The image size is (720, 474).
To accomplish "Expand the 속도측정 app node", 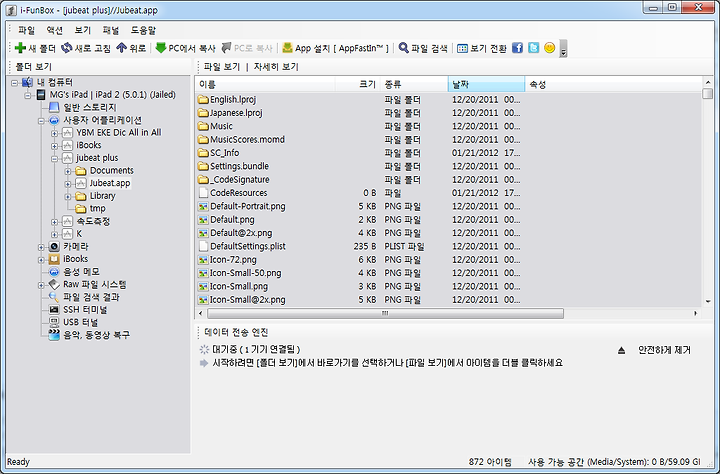I will tap(54, 222).
